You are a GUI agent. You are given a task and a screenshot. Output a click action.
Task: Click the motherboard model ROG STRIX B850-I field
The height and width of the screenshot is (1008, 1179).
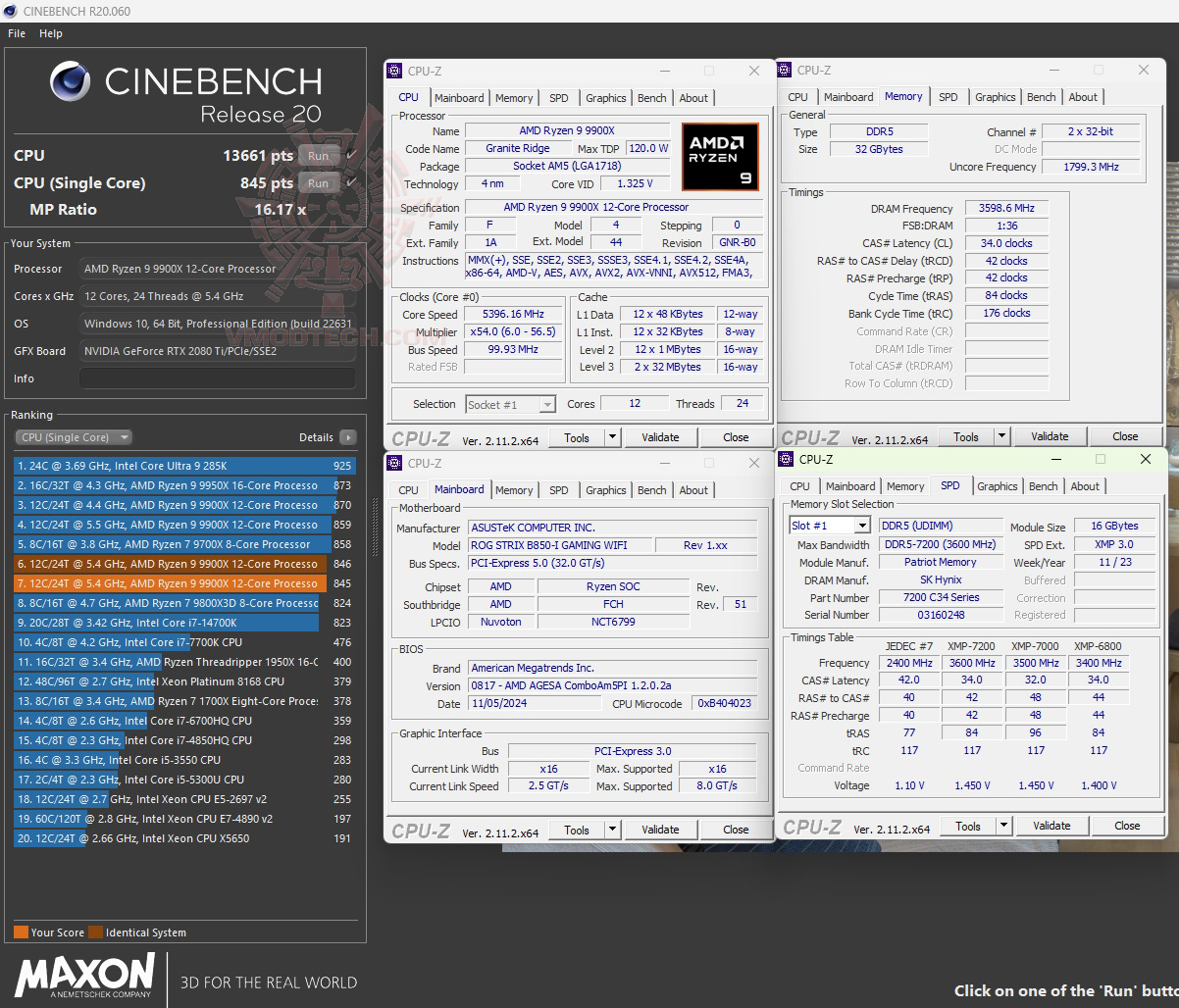coord(559,545)
